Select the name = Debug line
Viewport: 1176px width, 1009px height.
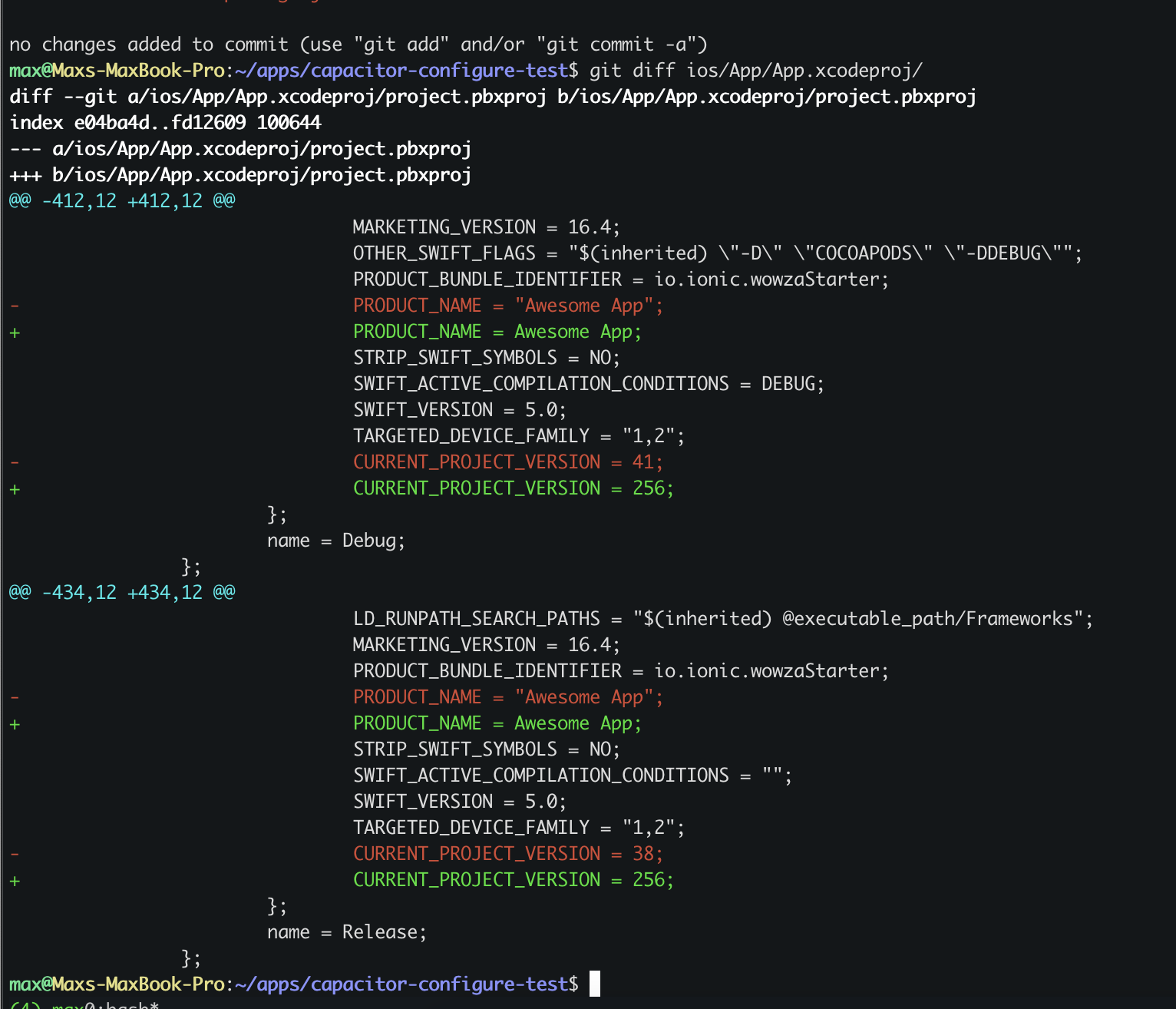(336, 540)
